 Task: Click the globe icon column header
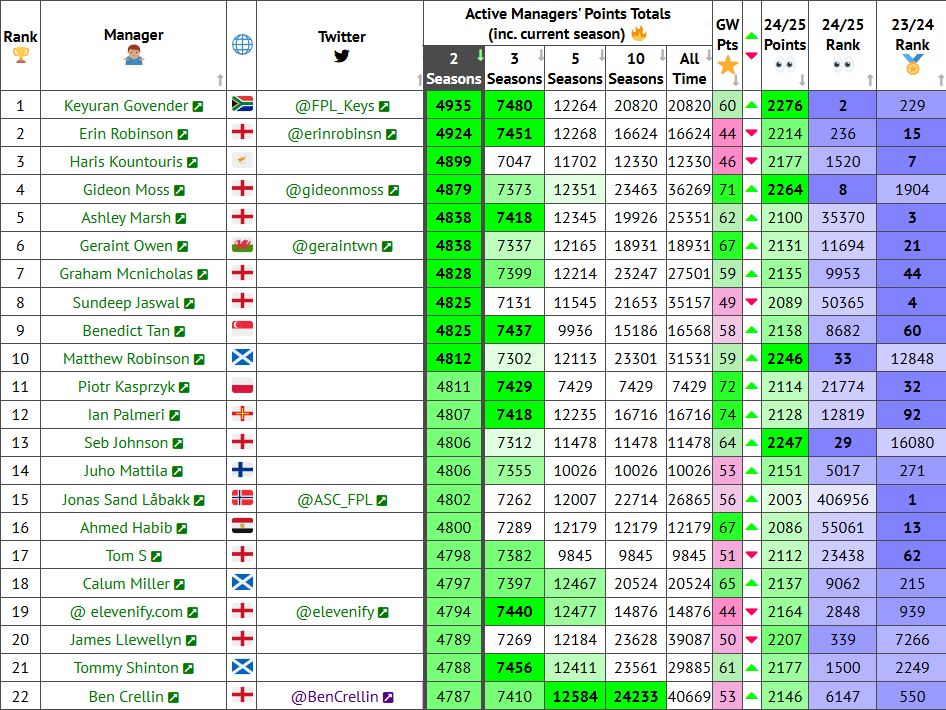point(242,45)
